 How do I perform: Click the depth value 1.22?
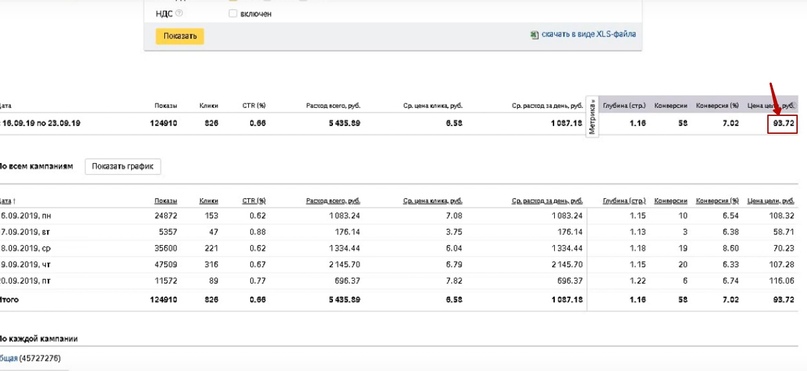click(638, 281)
